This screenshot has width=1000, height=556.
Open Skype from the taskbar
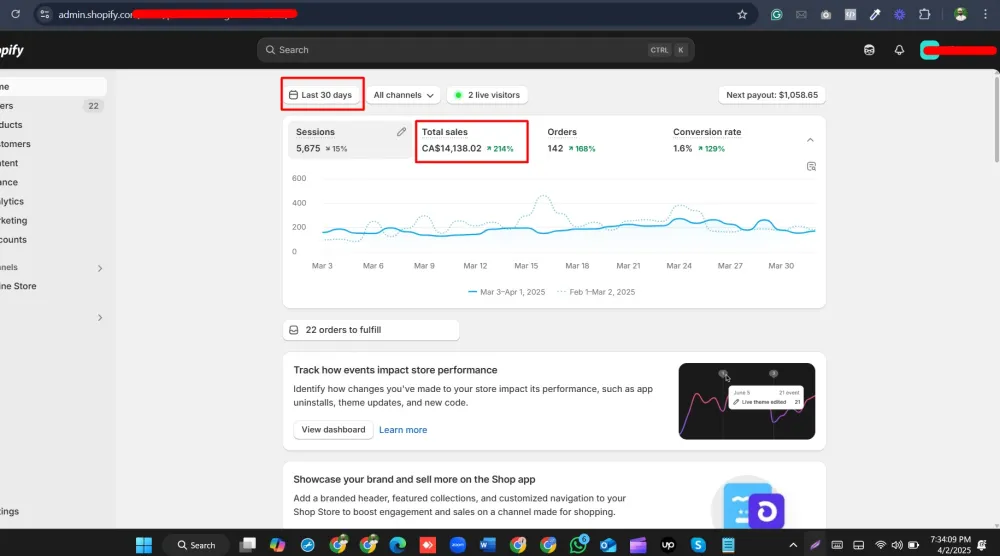698,545
